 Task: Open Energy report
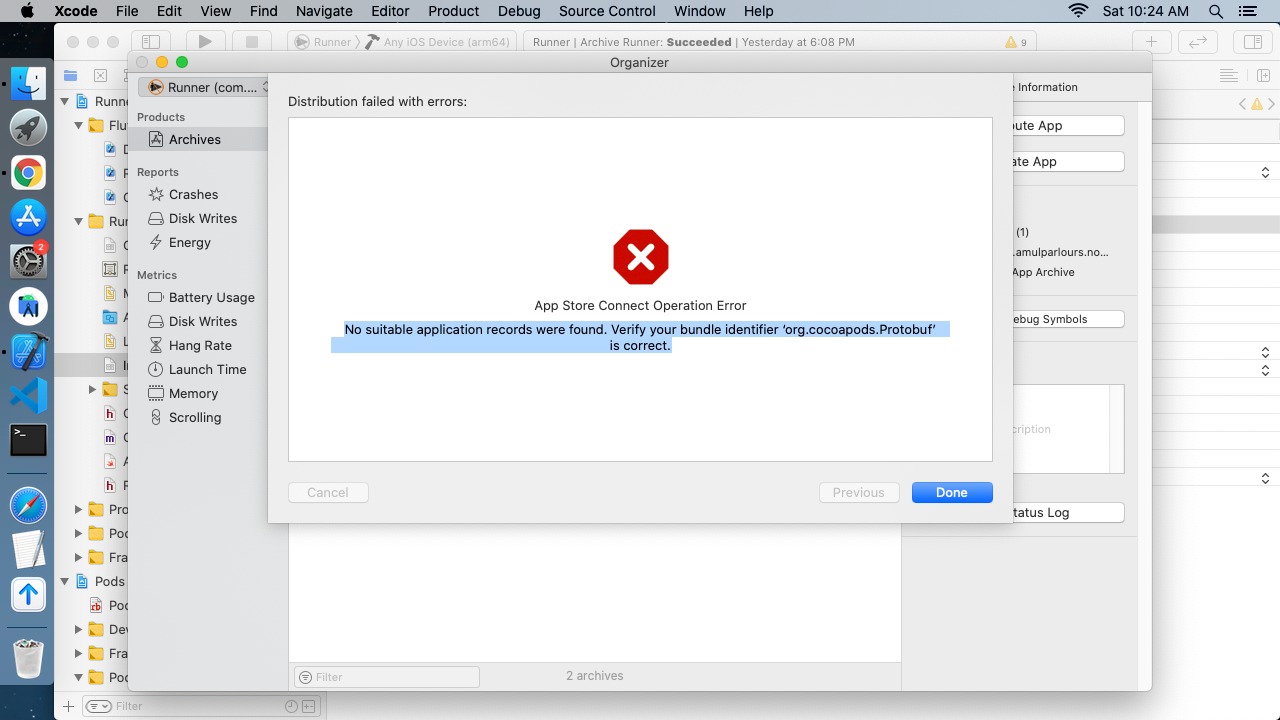pos(180,243)
